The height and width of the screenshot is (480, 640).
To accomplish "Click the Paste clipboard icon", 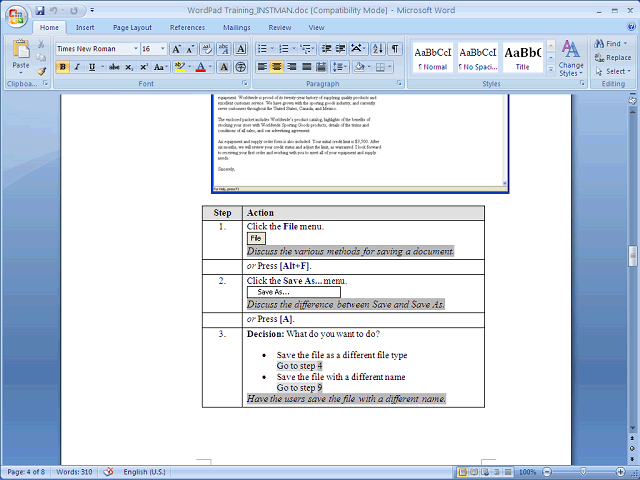I will click(x=21, y=48).
